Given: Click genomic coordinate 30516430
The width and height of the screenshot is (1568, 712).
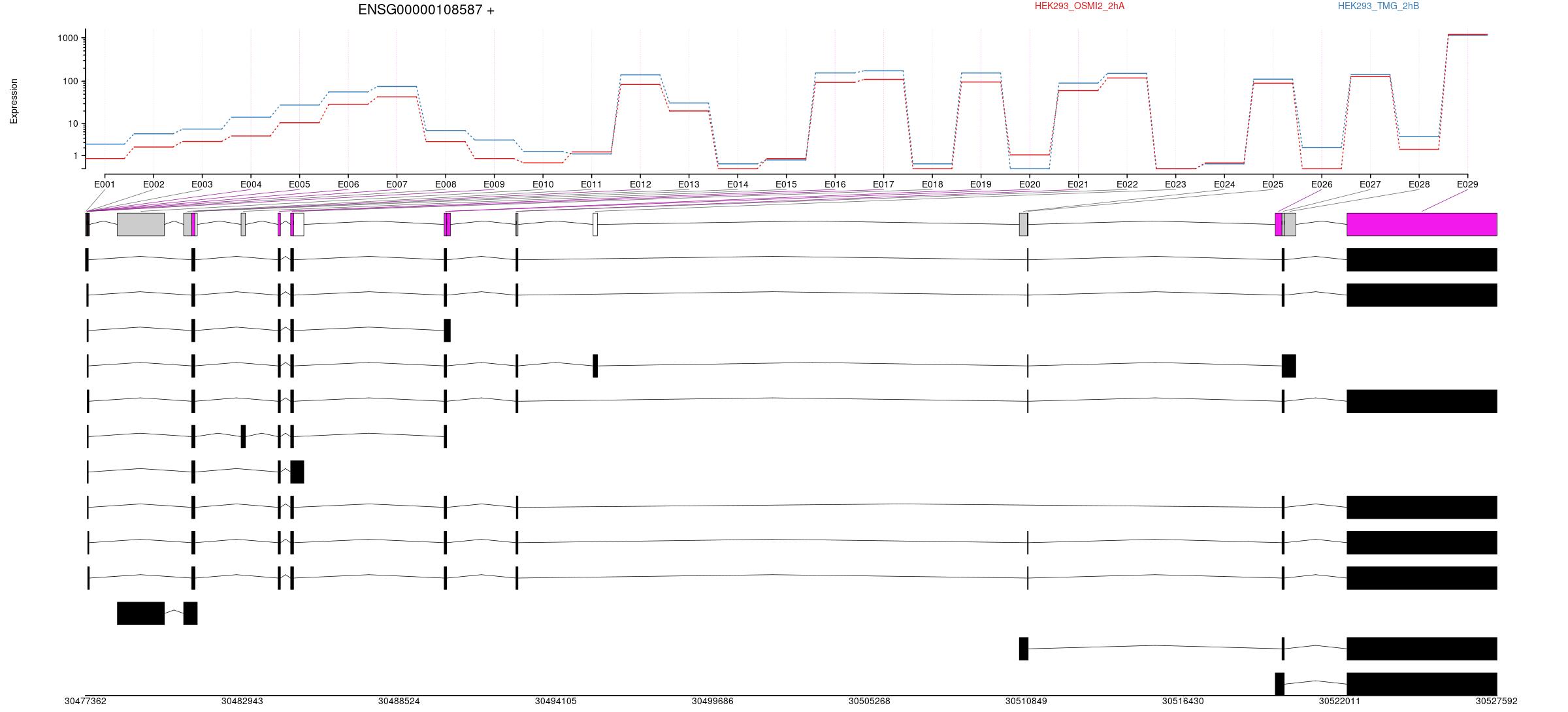Looking at the screenshot, I should (x=1183, y=702).
